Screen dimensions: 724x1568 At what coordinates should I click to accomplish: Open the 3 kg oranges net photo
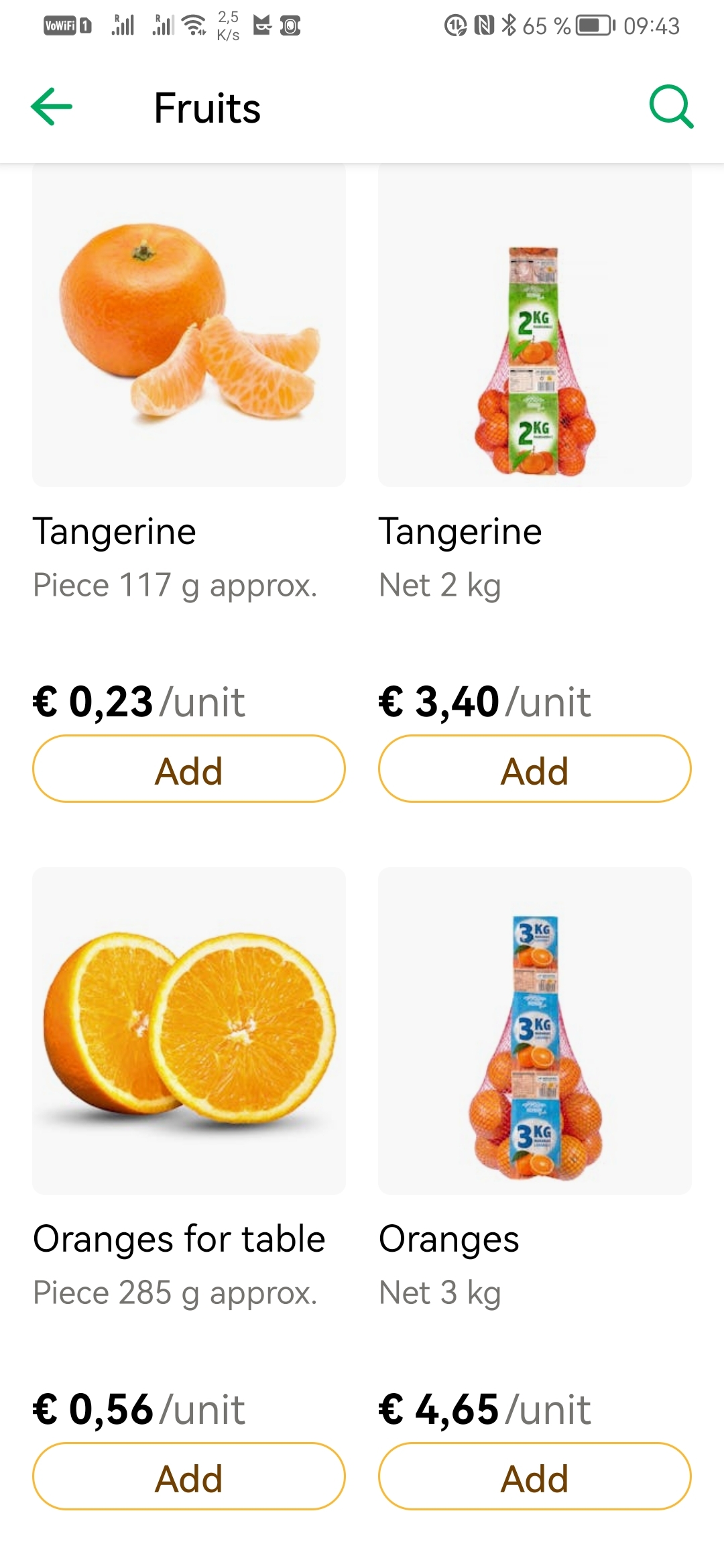tap(534, 1031)
